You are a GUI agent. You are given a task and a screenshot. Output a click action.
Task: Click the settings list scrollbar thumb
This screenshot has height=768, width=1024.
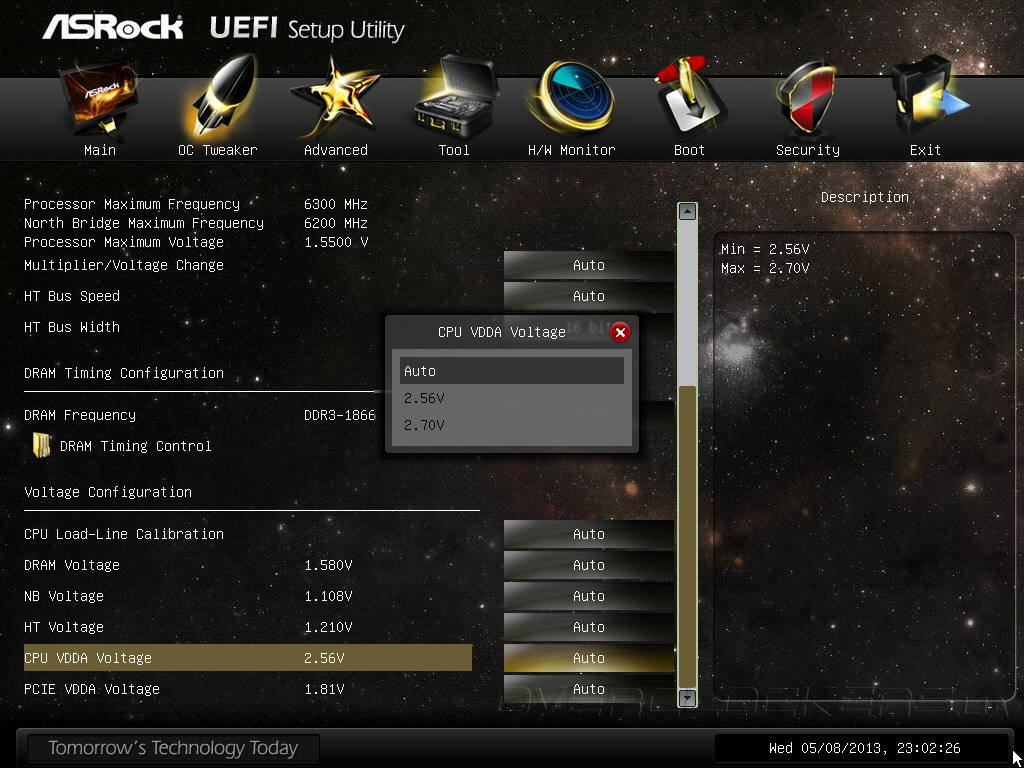click(687, 536)
